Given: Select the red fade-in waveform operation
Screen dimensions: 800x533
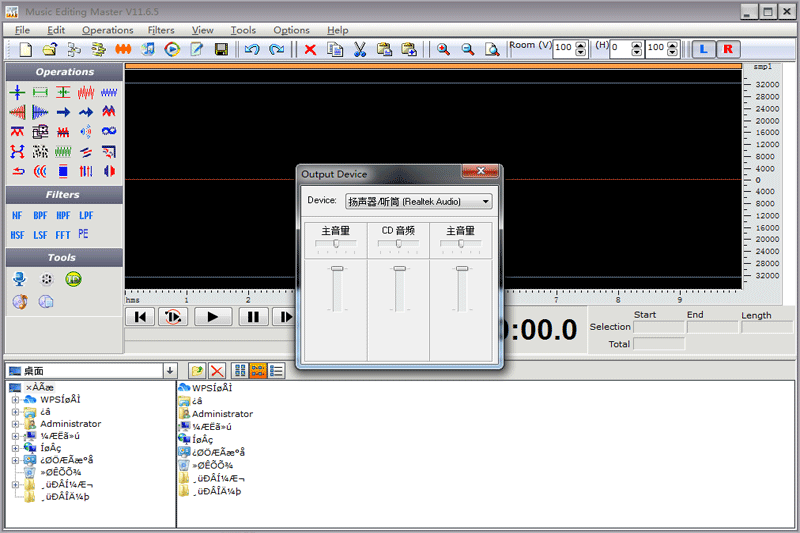Looking at the screenshot, I should 17,112.
